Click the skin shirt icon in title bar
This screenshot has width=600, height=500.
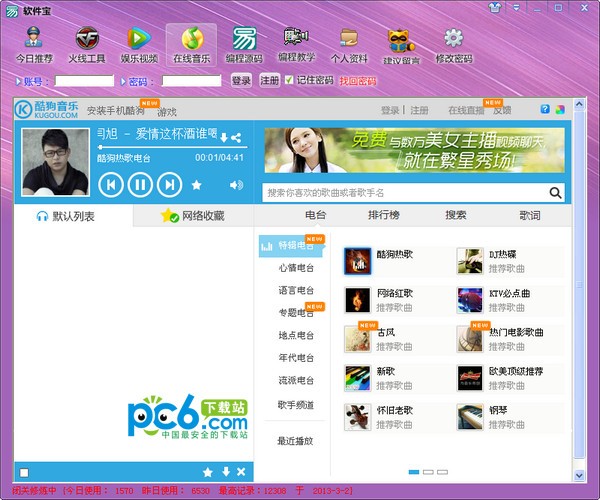click(x=495, y=7)
